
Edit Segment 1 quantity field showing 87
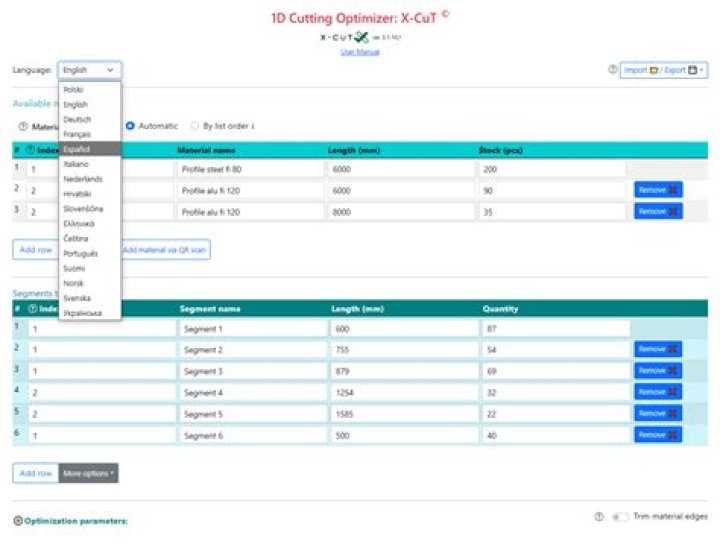pos(556,329)
